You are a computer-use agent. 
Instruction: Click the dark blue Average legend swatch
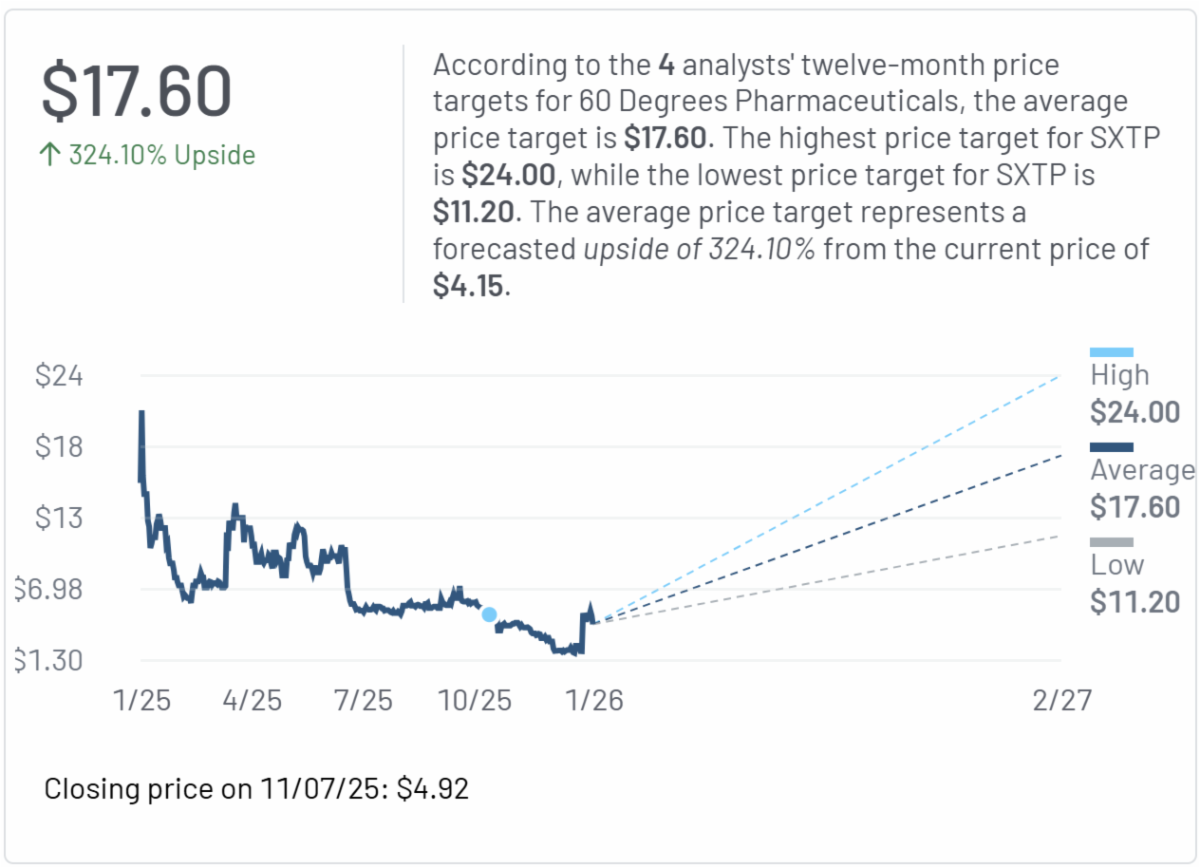[1111, 447]
